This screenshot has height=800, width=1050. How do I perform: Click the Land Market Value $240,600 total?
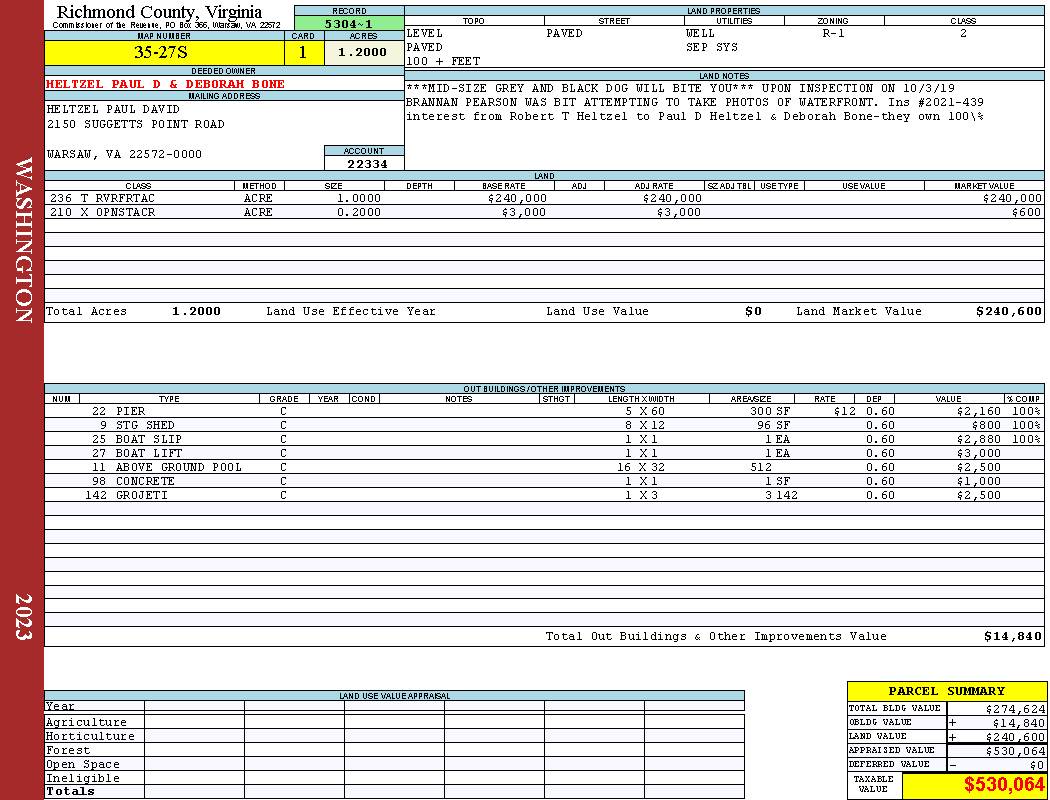[1008, 311]
